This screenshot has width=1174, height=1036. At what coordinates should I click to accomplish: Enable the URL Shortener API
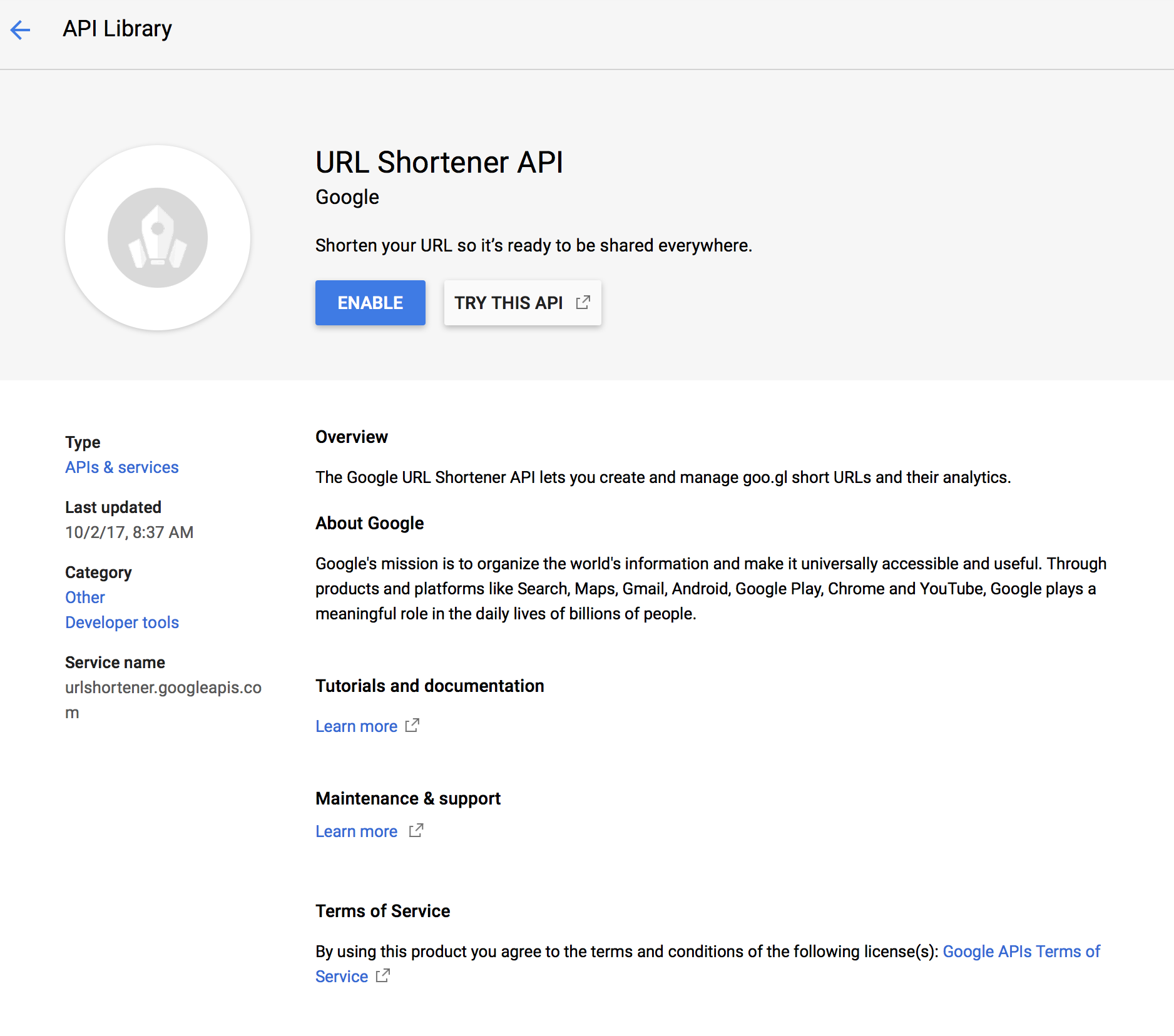(x=370, y=303)
